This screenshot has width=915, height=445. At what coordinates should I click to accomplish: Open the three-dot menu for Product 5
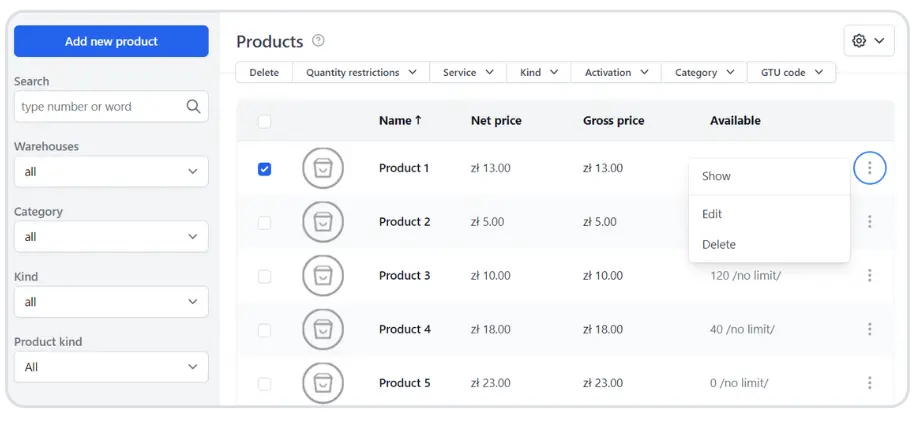tap(869, 383)
